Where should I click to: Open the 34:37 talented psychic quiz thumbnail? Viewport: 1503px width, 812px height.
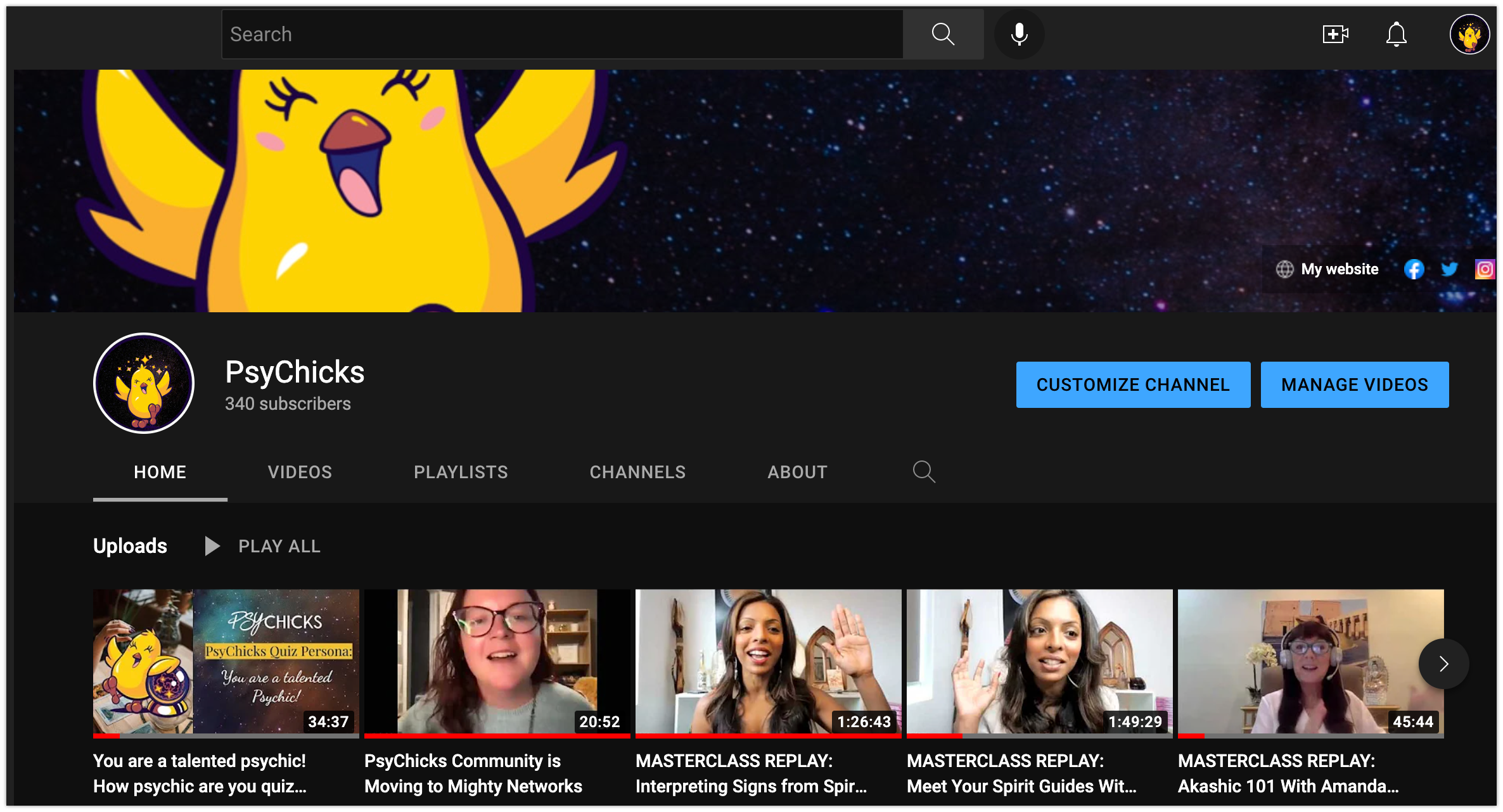pos(226,663)
